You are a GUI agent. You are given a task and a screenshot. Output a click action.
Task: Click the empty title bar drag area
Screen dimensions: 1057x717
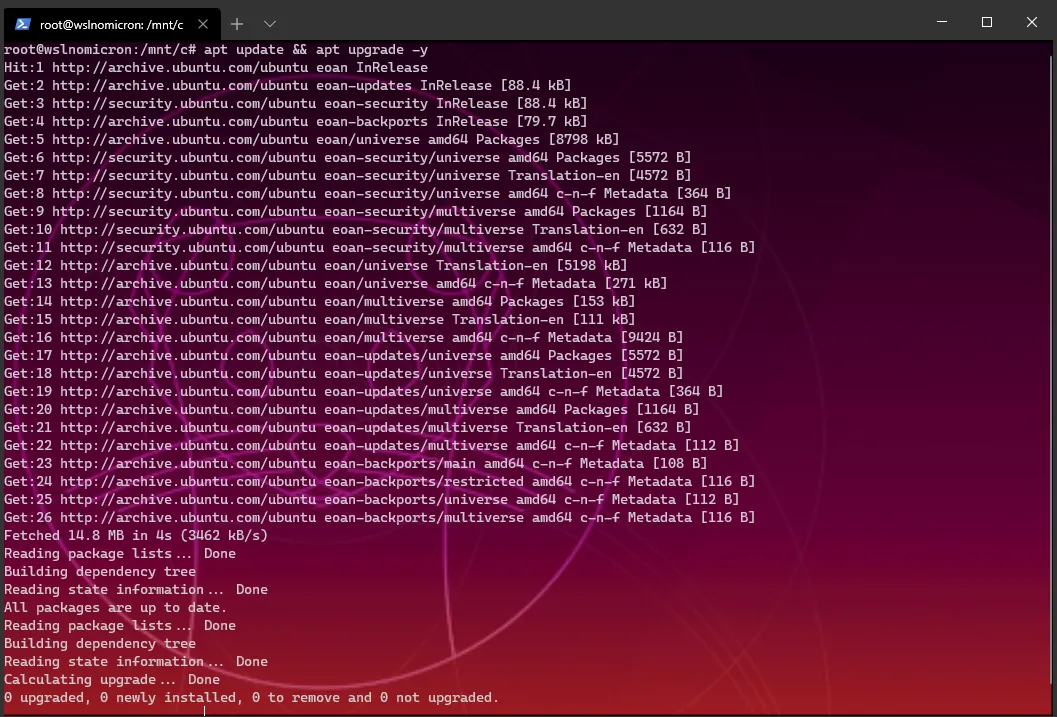click(600, 22)
